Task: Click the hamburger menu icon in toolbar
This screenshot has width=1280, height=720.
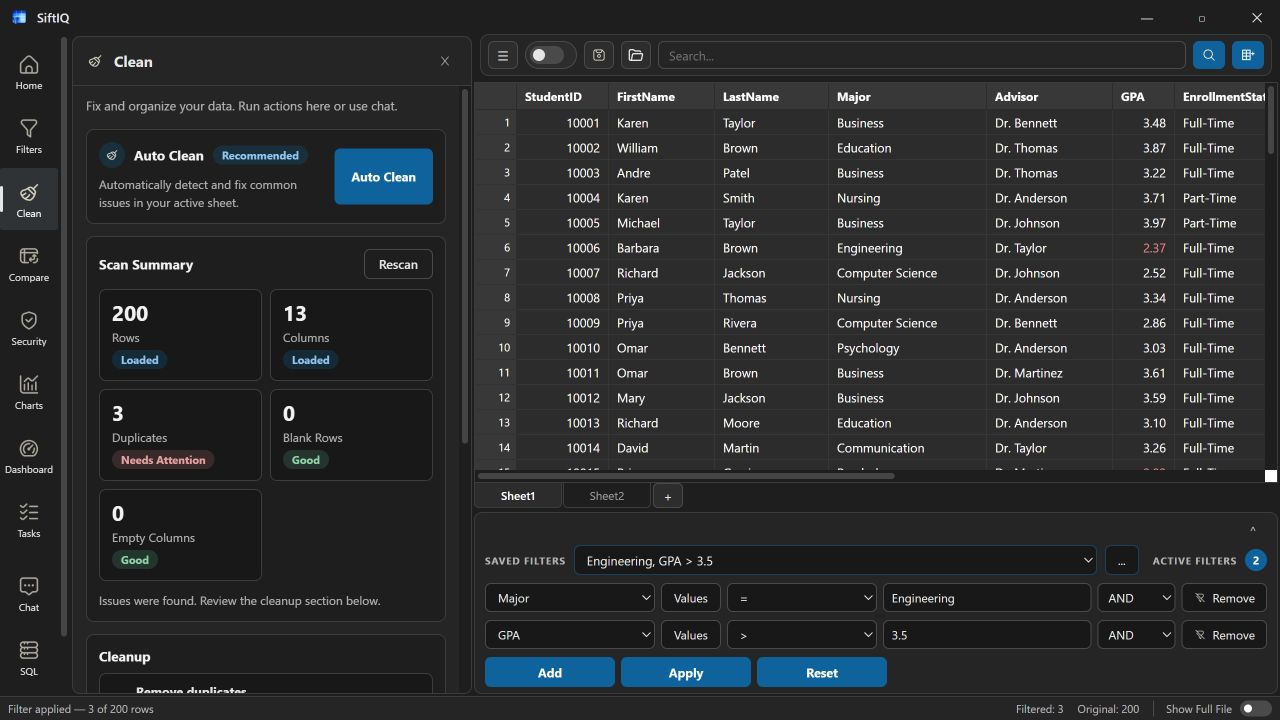Action: (x=503, y=55)
